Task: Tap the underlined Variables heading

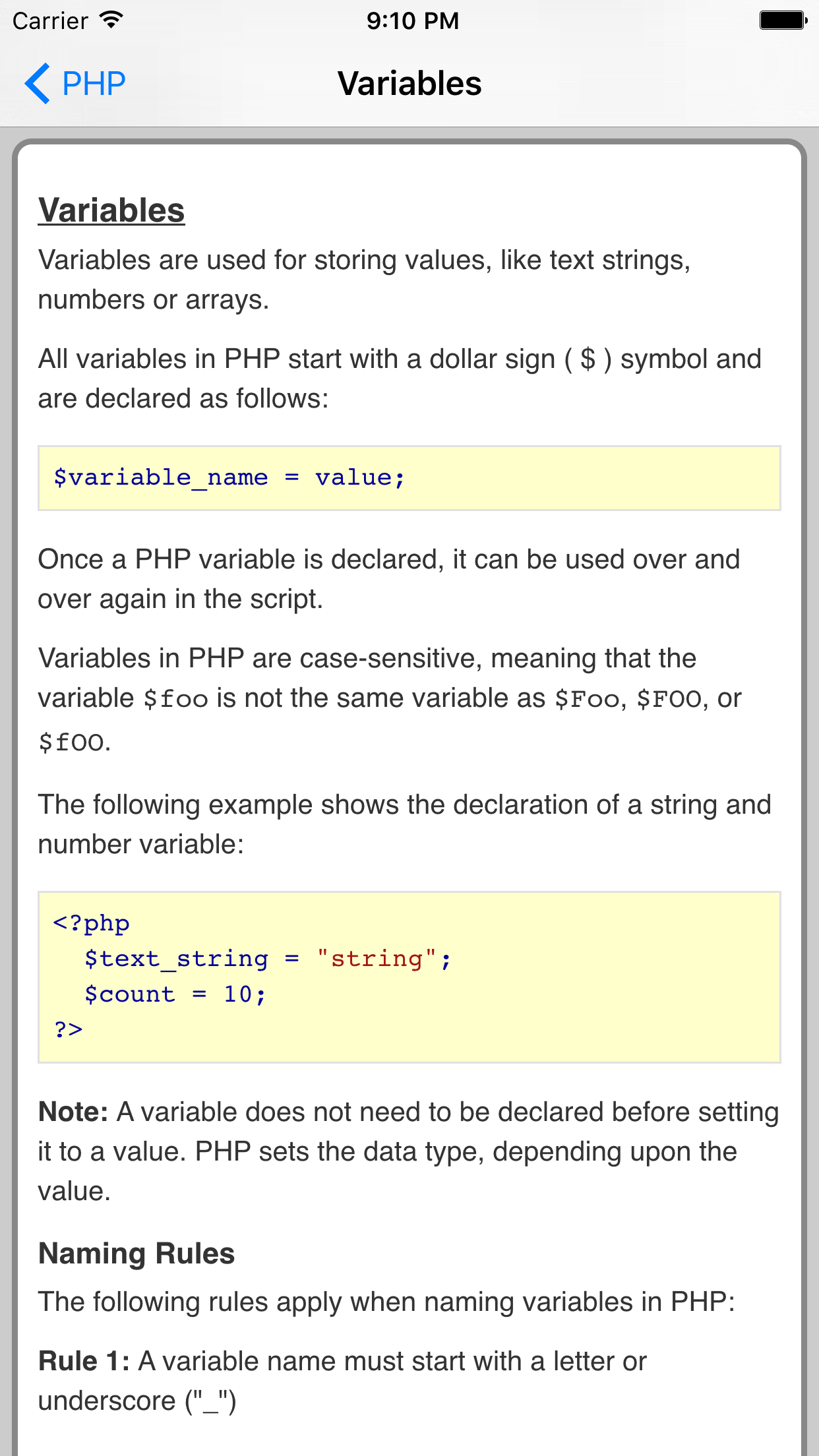Action: (111, 210)
